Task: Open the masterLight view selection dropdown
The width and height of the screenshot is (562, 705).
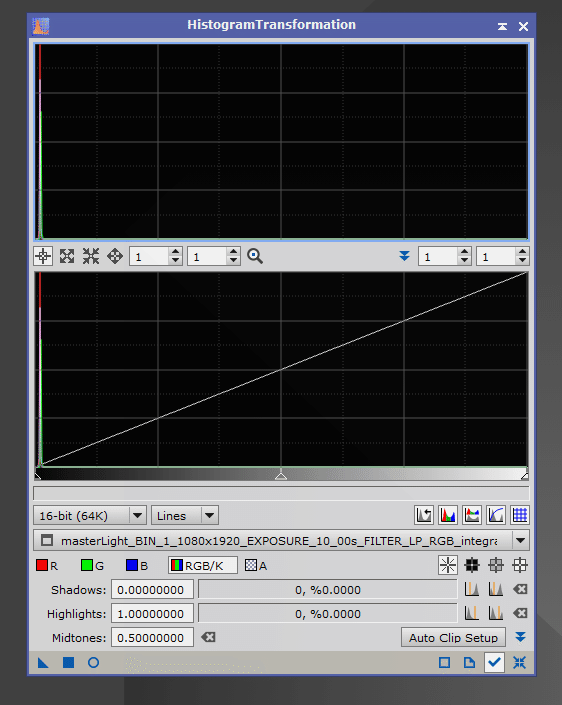Action: tap(281, 540)
